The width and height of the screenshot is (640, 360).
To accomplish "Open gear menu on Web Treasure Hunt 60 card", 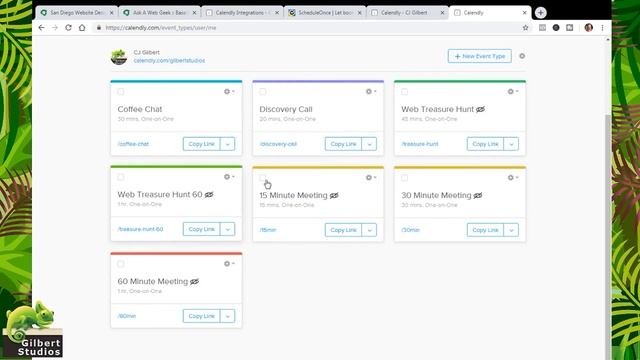I will point(229,177).
